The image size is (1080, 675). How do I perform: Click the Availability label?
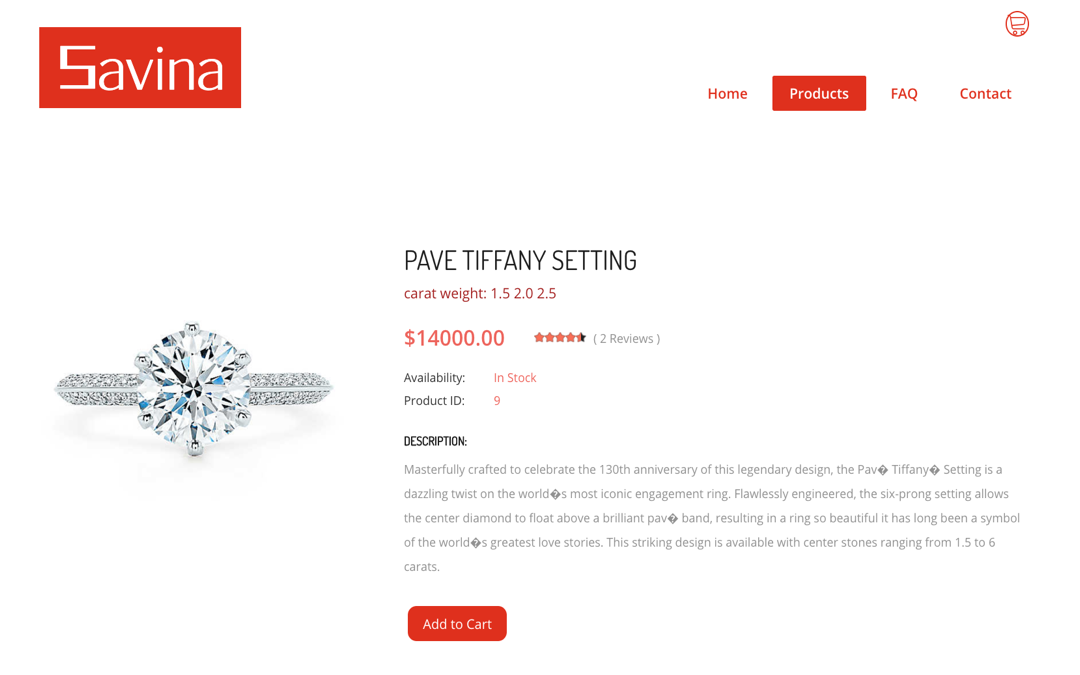point(435,377)
